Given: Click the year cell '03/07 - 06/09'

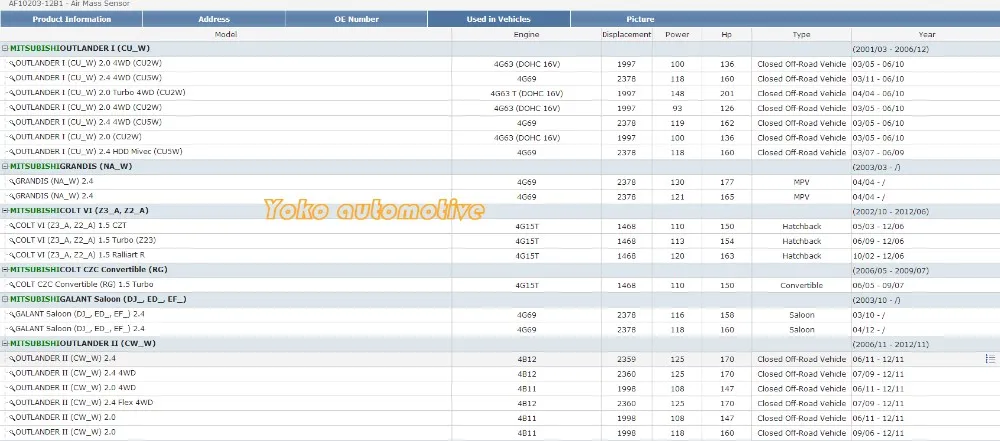Looking at the screenshot, I should (878, 153).
